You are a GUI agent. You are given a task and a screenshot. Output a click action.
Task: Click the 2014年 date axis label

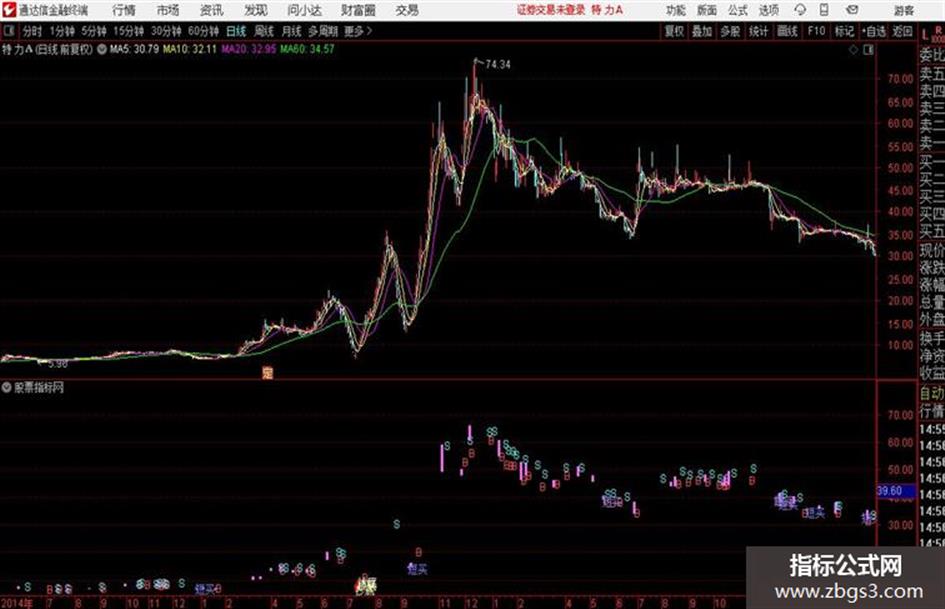click(16, 603)
